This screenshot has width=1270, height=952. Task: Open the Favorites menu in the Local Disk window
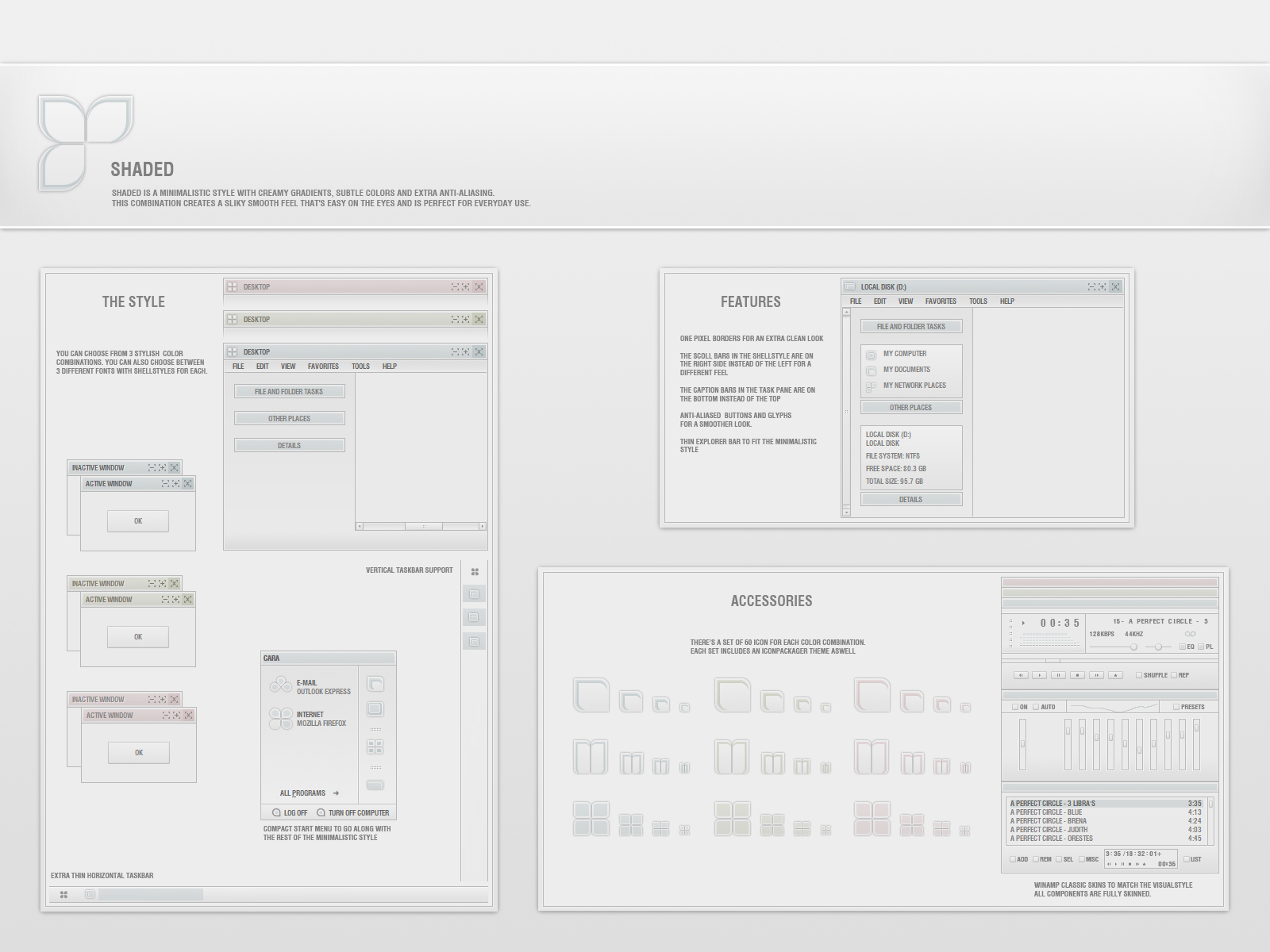[941, 301]
